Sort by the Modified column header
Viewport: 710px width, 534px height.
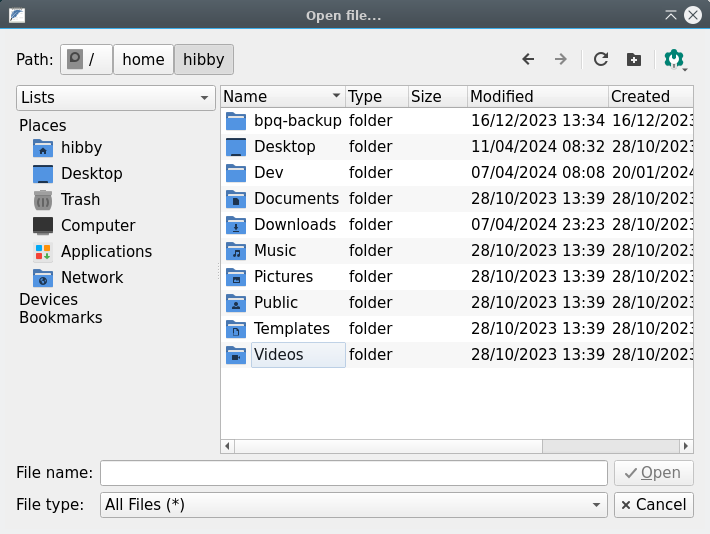coord(536,97)
